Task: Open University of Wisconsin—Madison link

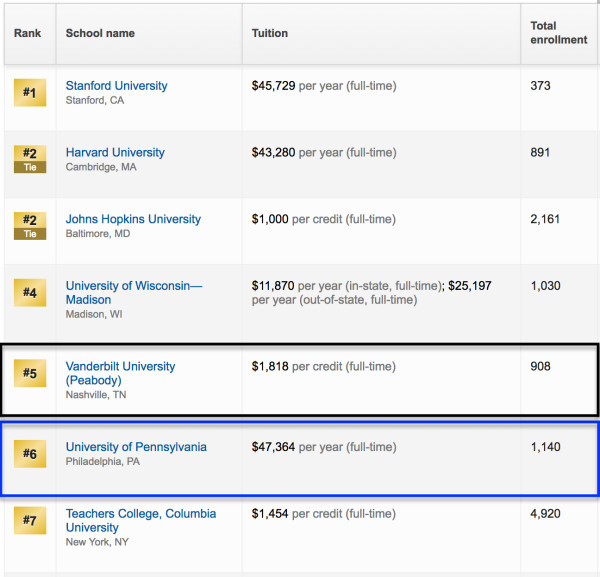Action: [x=133, y=293]
